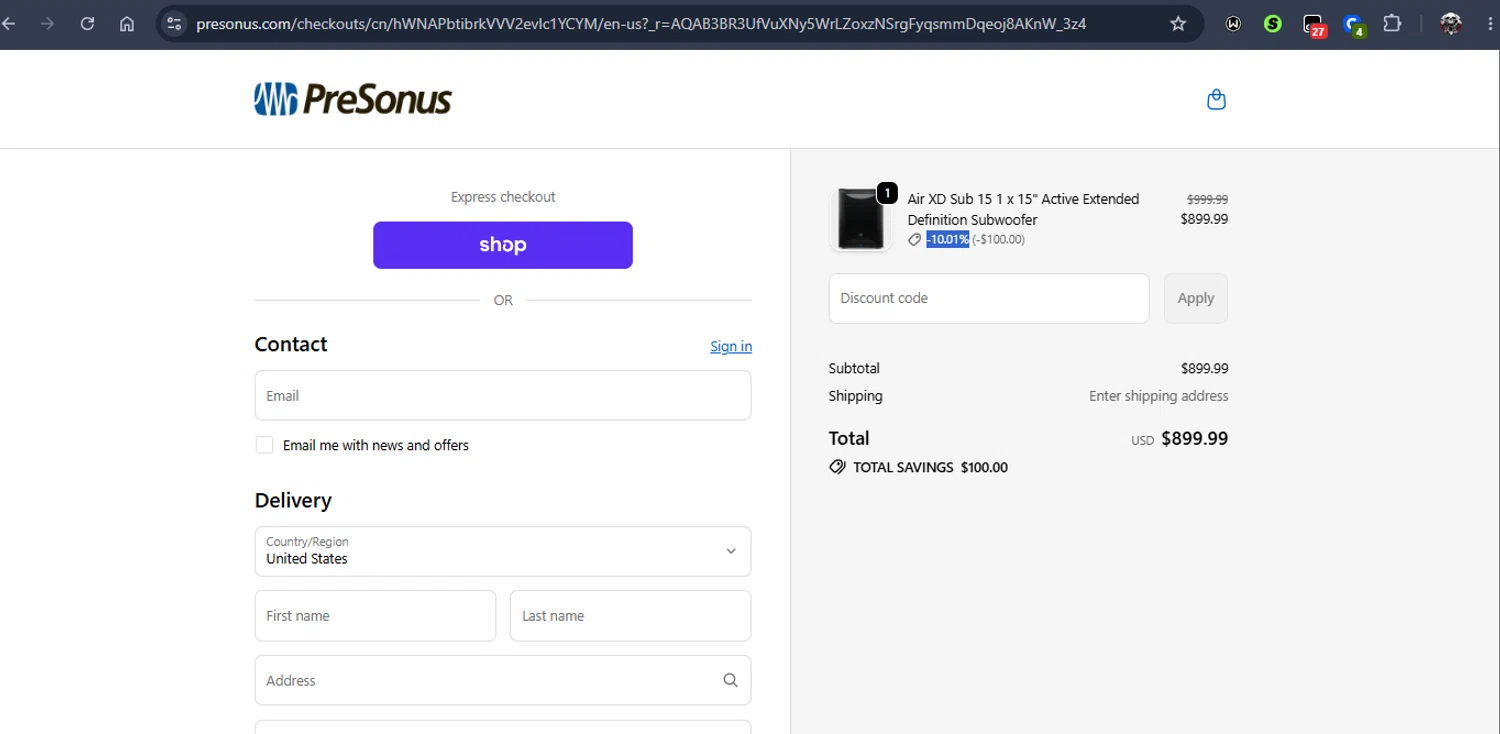Screen dimensions: 1500x734
Task: Open the Country/Region dropdown
Action: [x=503, y=551]
